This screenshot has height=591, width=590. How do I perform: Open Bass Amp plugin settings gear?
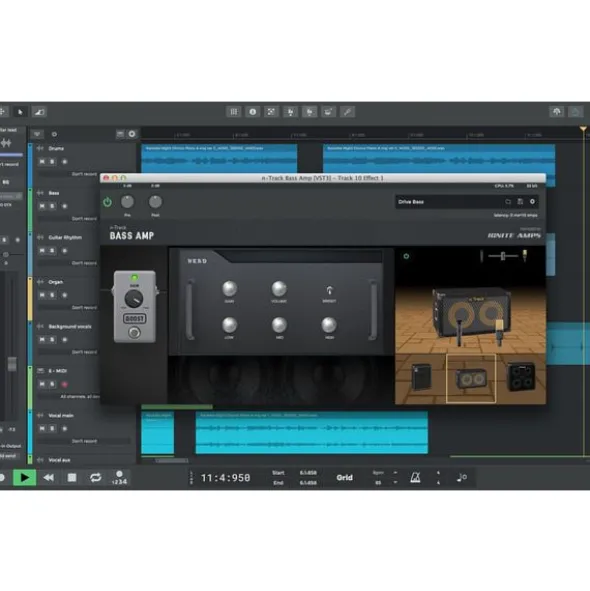coord(532,202)
